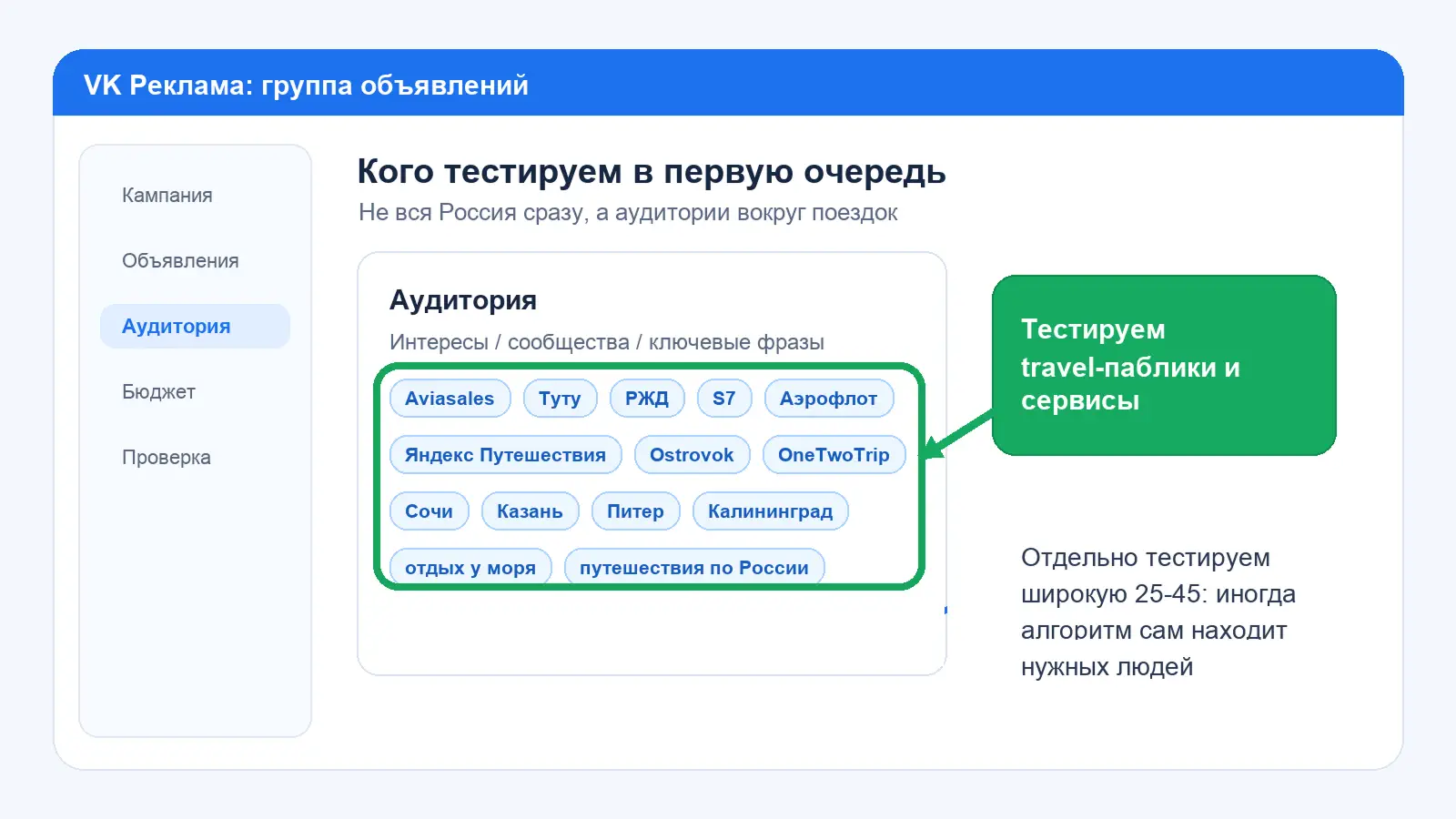
Task: Choose the Питер city tag
Action: point(635,511)
